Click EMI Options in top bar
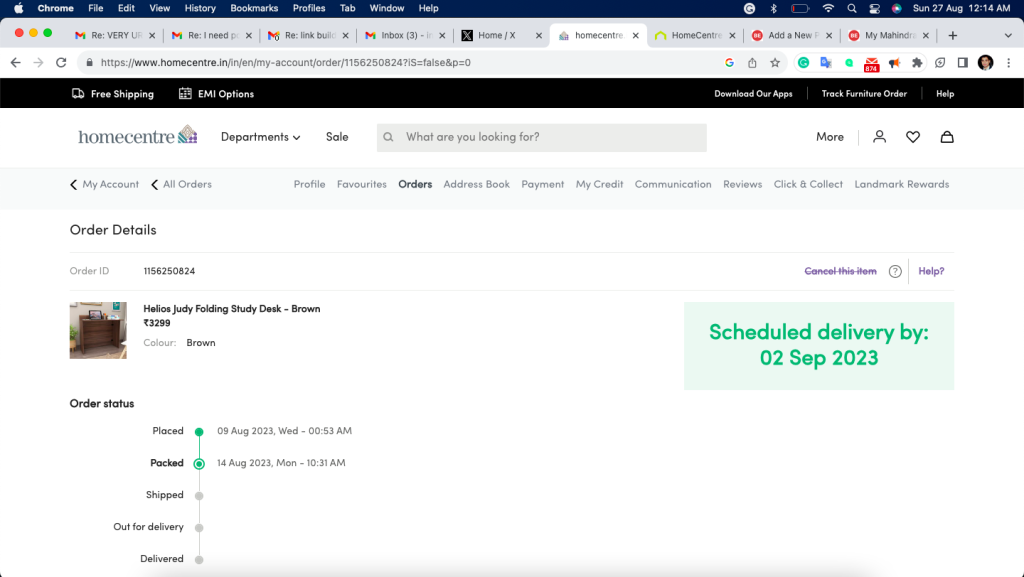The image size is (1024, 577). (216, 93)
